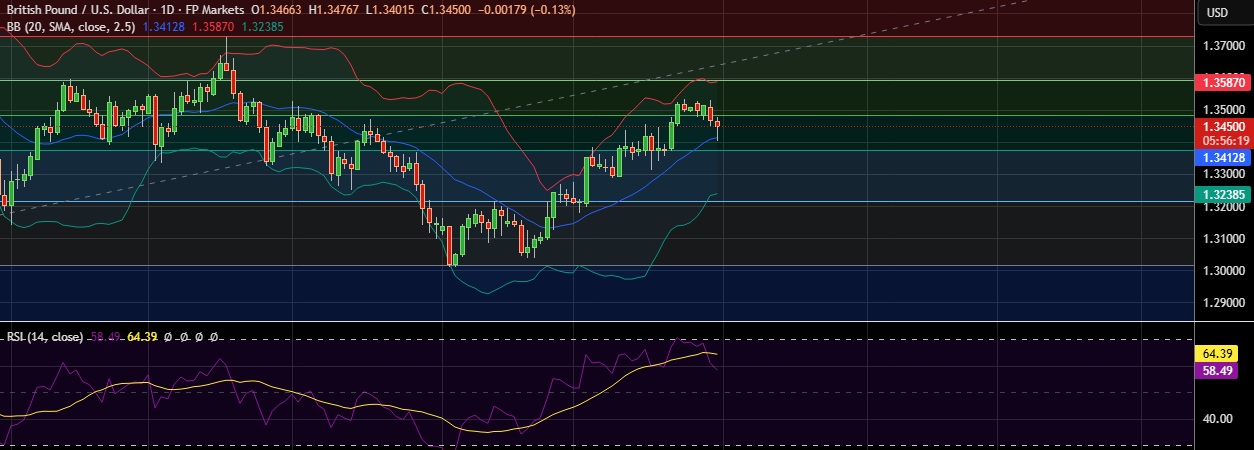Click the red 1.35870 value in BB legend
This screenshot has width=1254, height=450.
[x=213, y=27]
